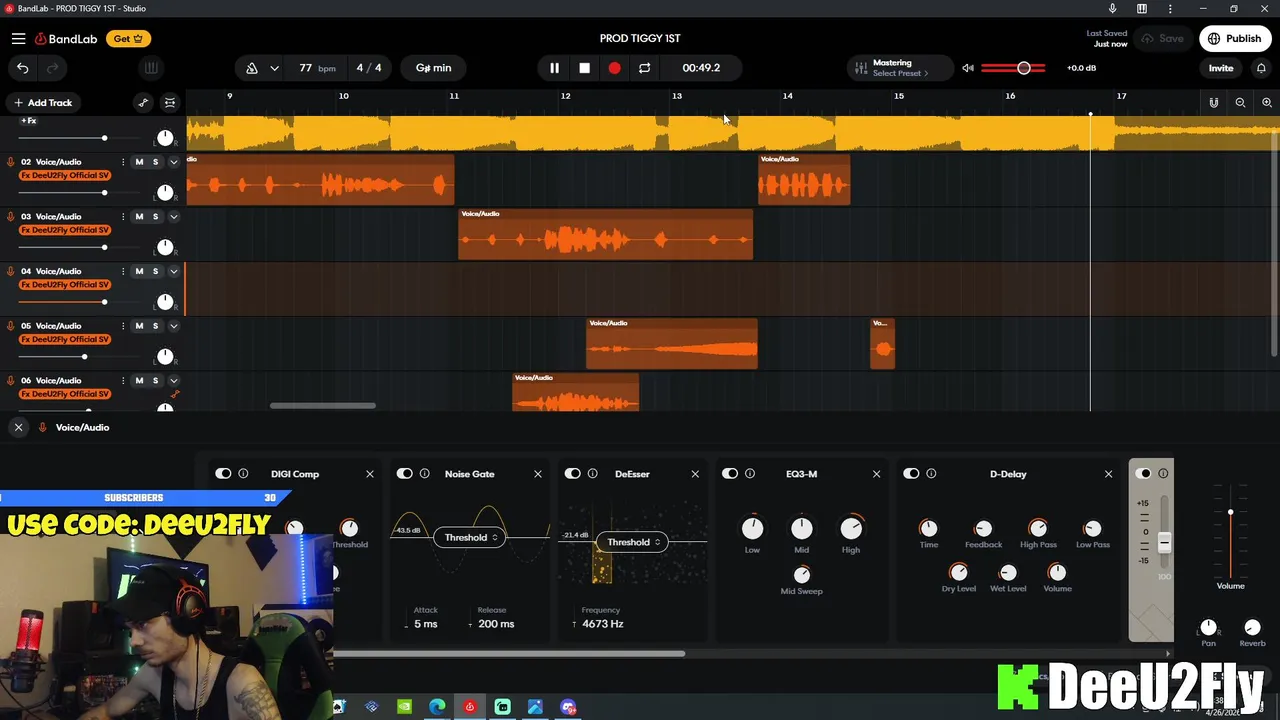The image size is (1280, 720).
Task: Remove the DeEsser effect
Action: (695, 474)
